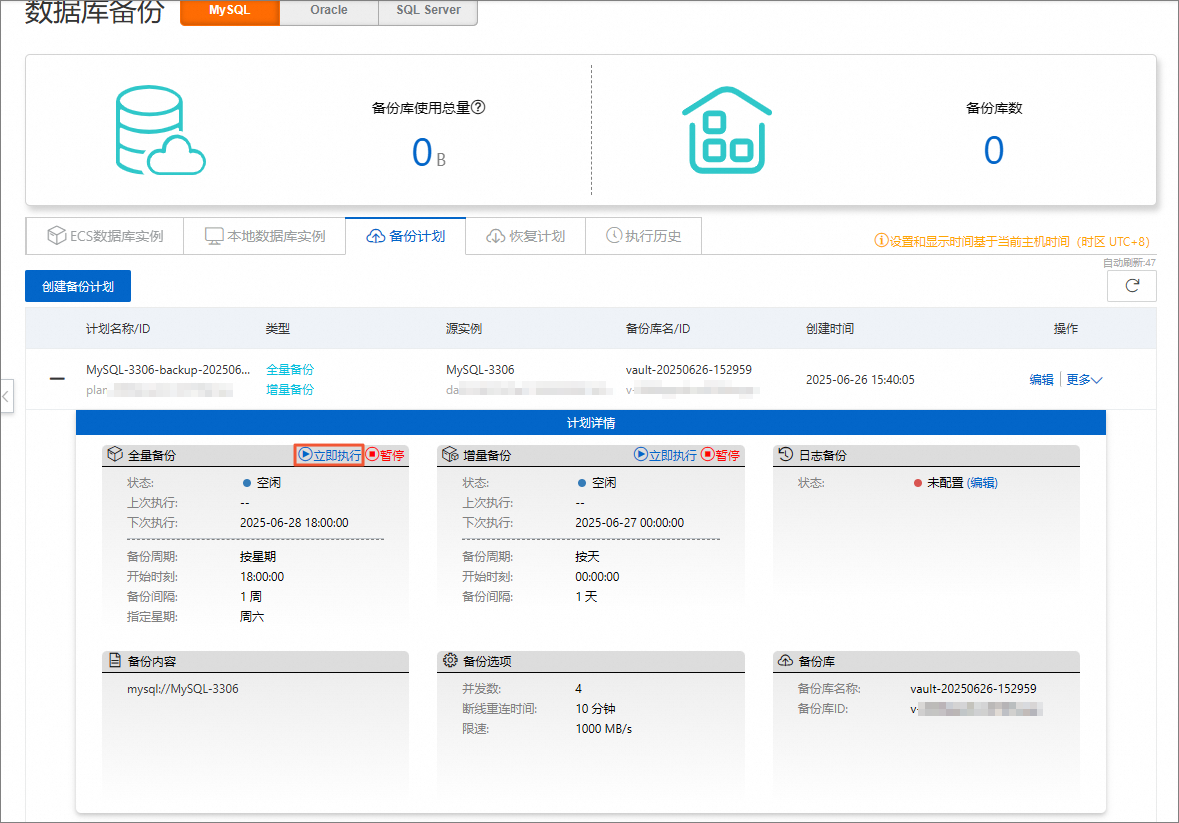Click 编辑 link in 日志备份 status

tap(982, 483)
